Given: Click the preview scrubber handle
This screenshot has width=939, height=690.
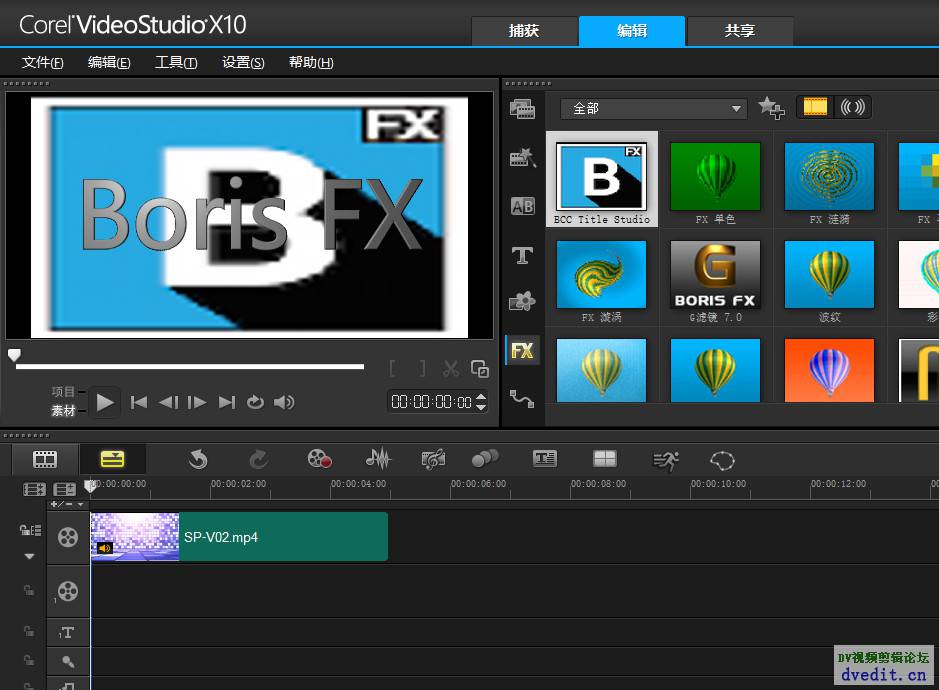Looking at the screenshot, I should (x=14, y=355).
